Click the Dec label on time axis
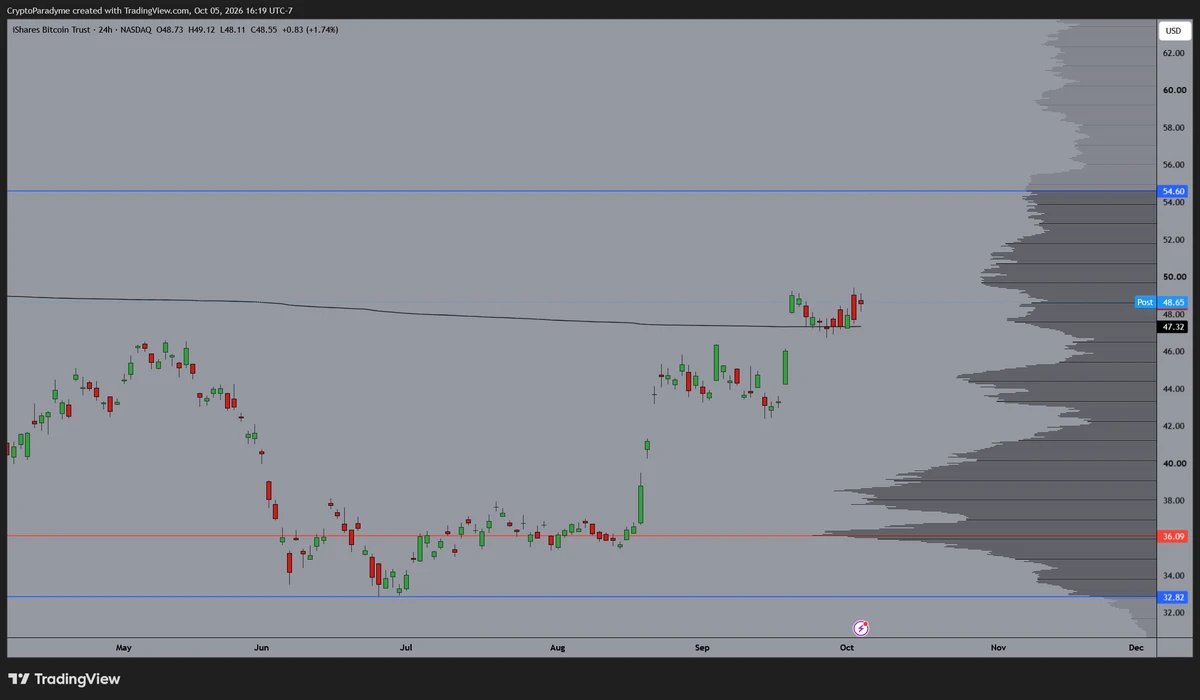Image resolution: width=1200 pixels, height=700 pixels. pyautogui.click(x=1136, y=647)
